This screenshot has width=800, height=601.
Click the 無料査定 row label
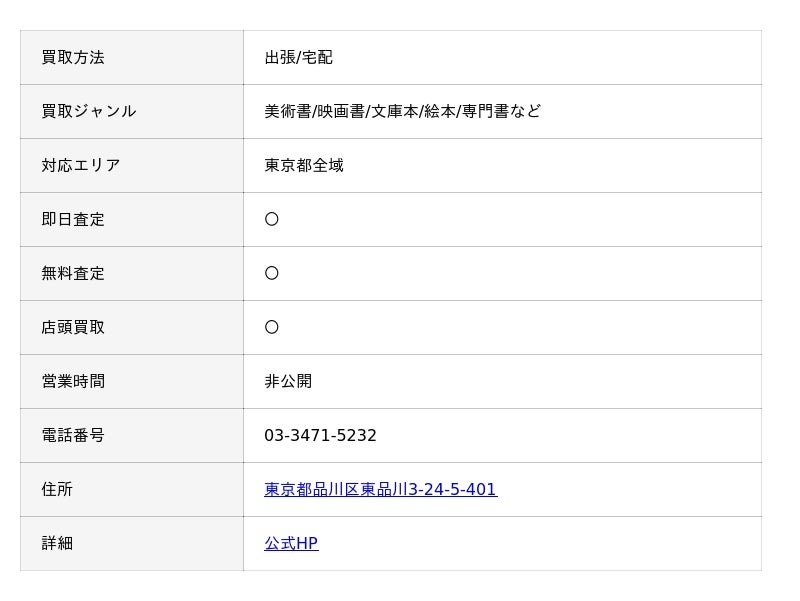click(x=73, y=273)
